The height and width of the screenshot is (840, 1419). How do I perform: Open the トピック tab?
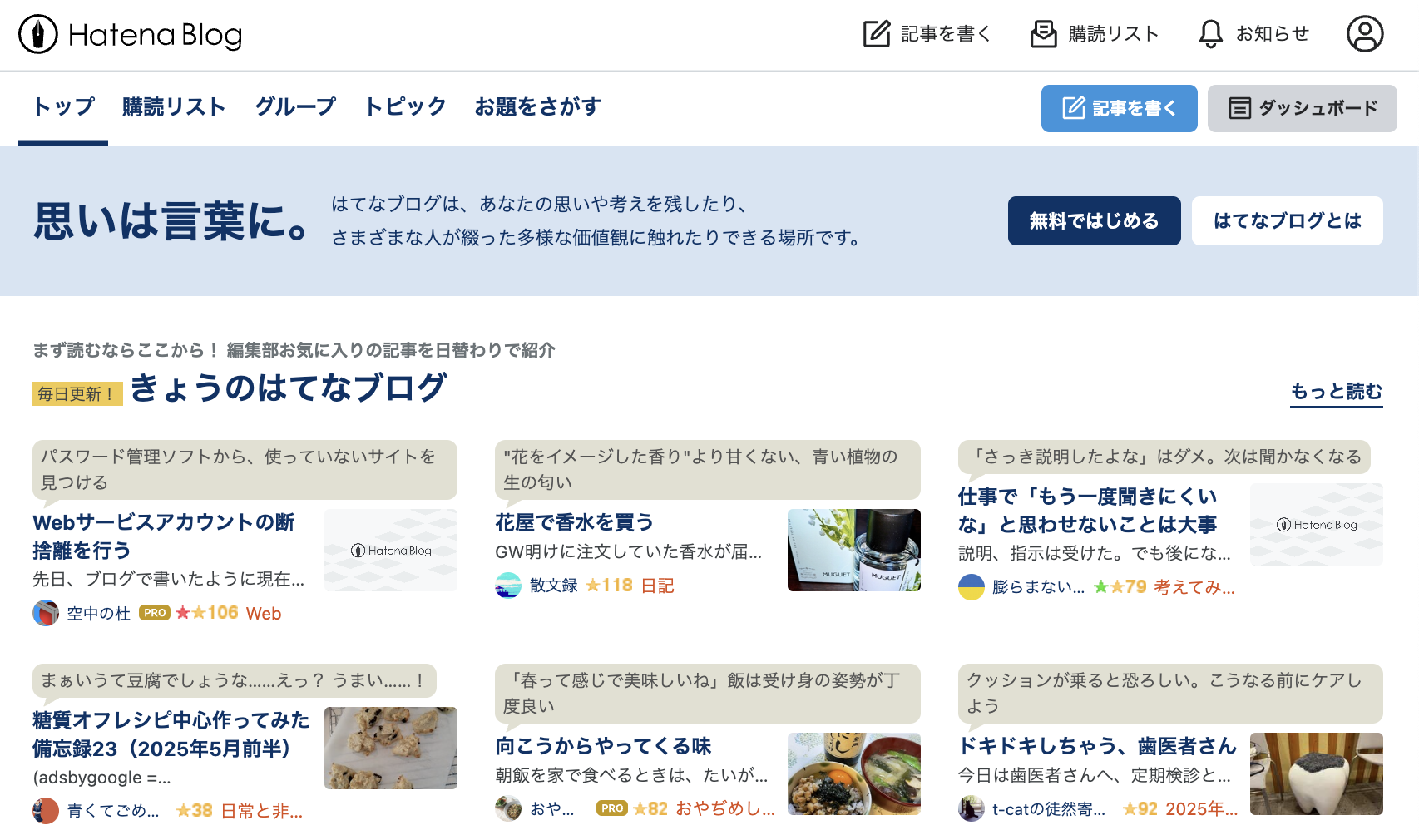click(405, 107)
